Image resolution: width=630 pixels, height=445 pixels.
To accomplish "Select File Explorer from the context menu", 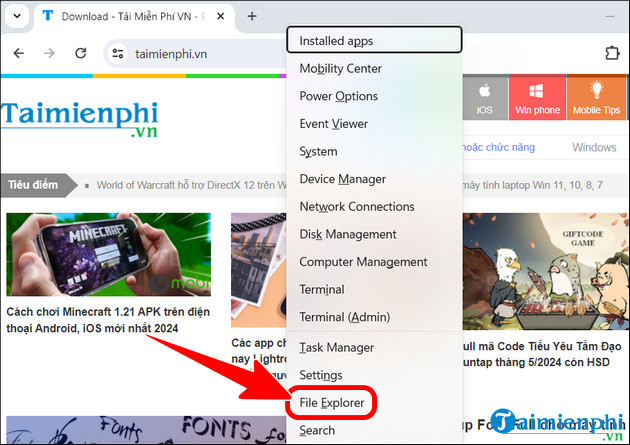I will (333, 403).
